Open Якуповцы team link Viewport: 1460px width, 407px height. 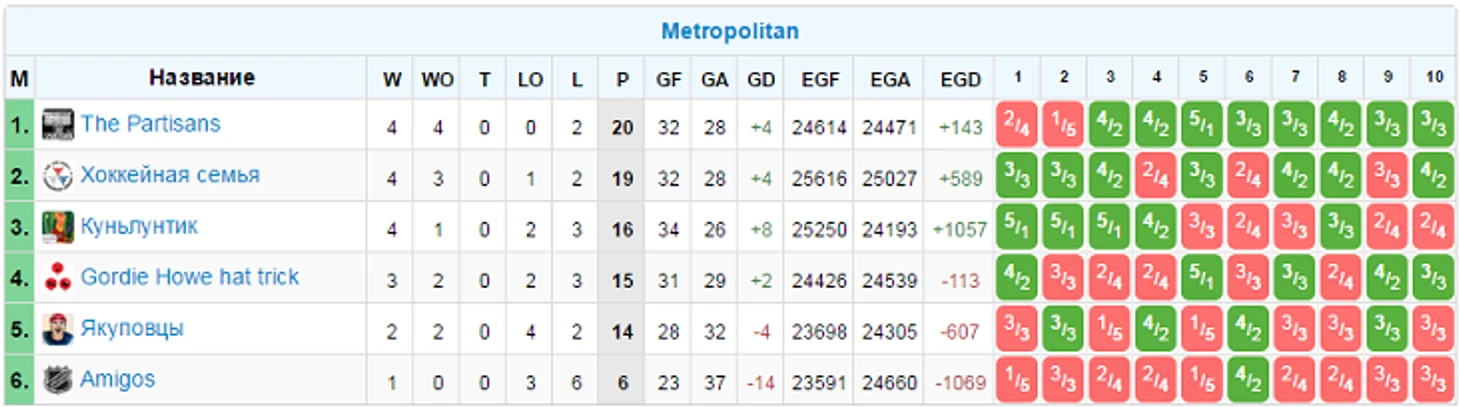coord(132,329)
